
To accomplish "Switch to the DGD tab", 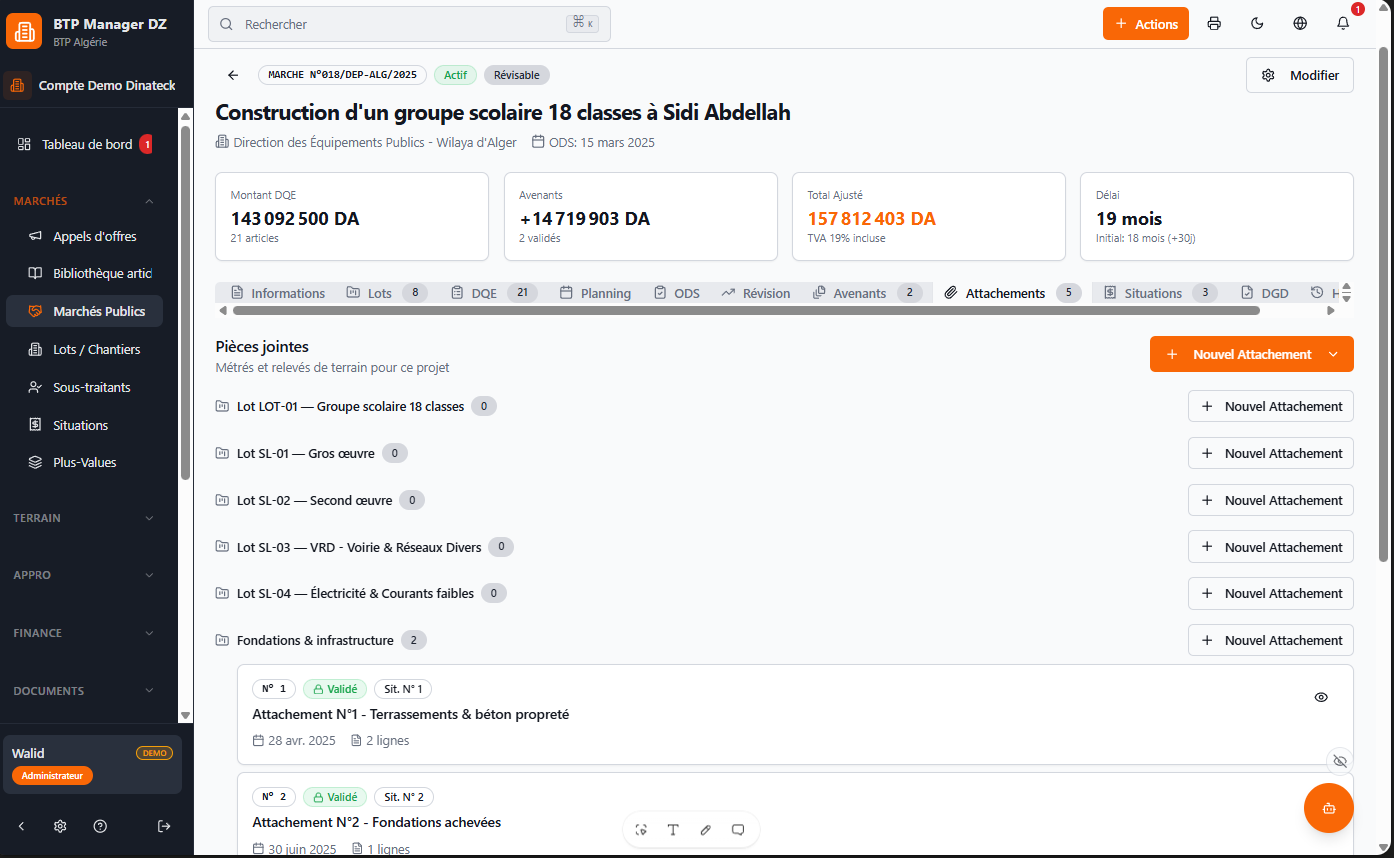I will [1265, 293].
